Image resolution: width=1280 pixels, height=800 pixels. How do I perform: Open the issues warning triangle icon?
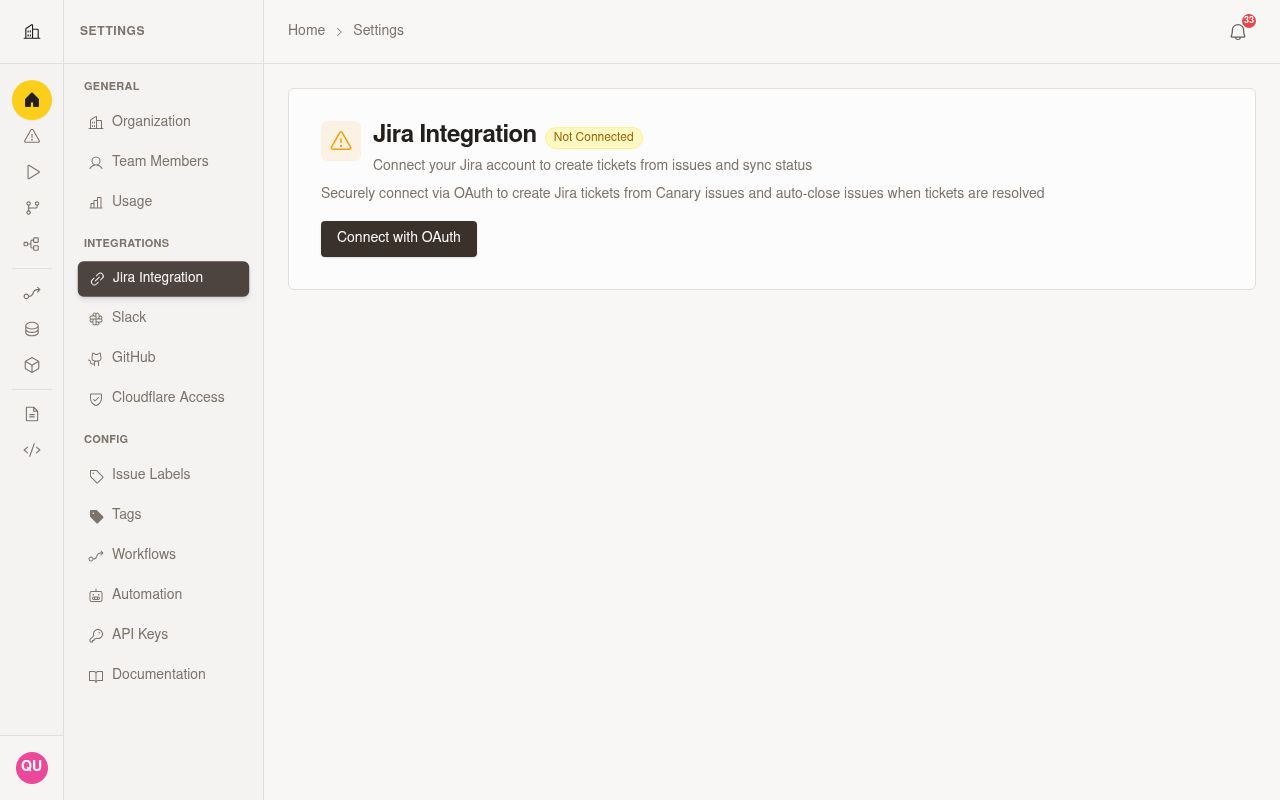pos(32,136)
